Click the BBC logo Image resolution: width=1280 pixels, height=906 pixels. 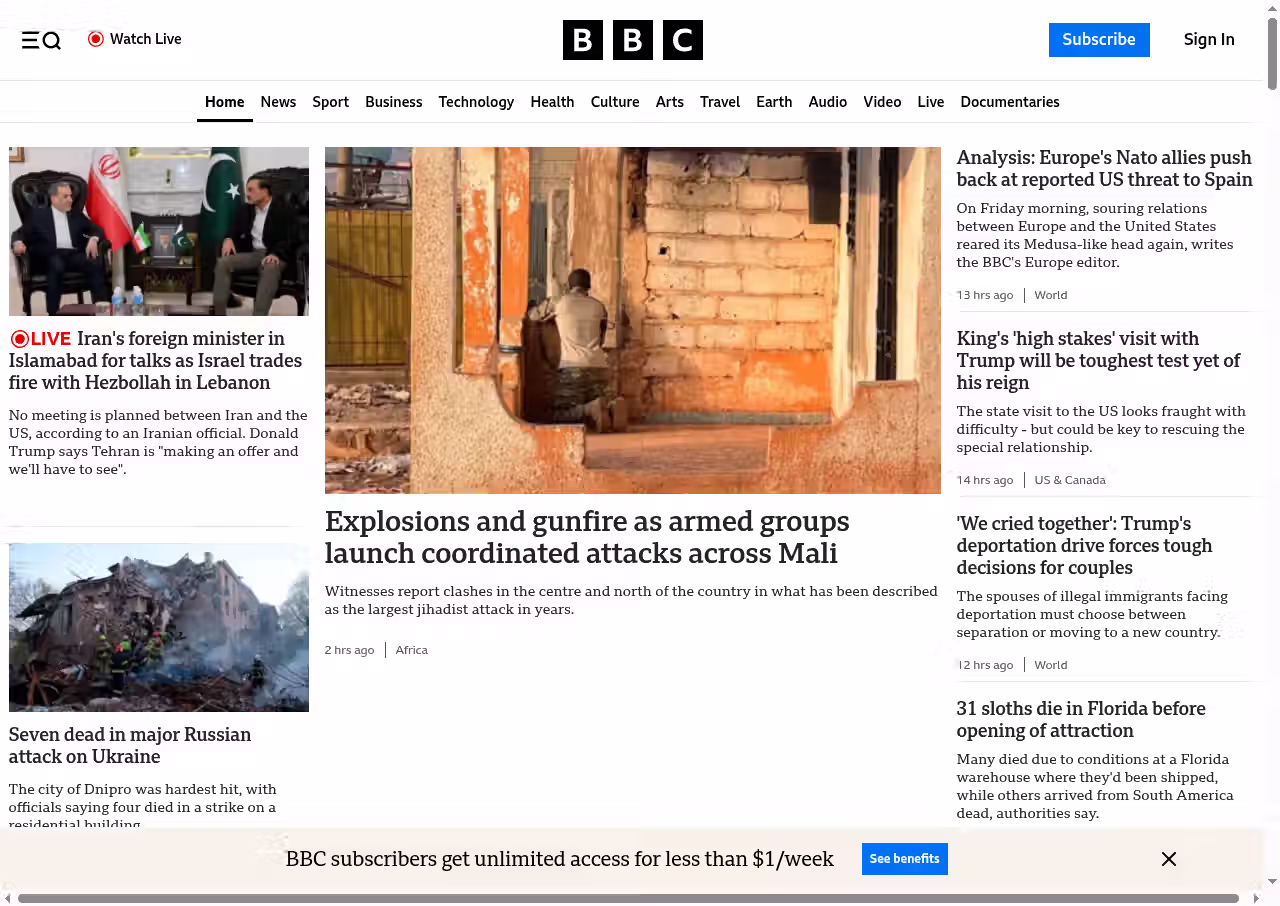coord(632,40)
